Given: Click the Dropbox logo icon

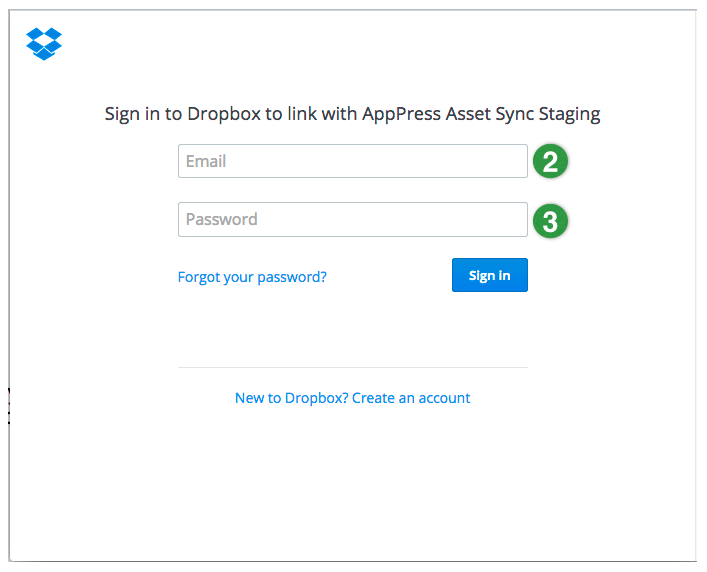Looking at the screenshot, I should click(44, 44).
